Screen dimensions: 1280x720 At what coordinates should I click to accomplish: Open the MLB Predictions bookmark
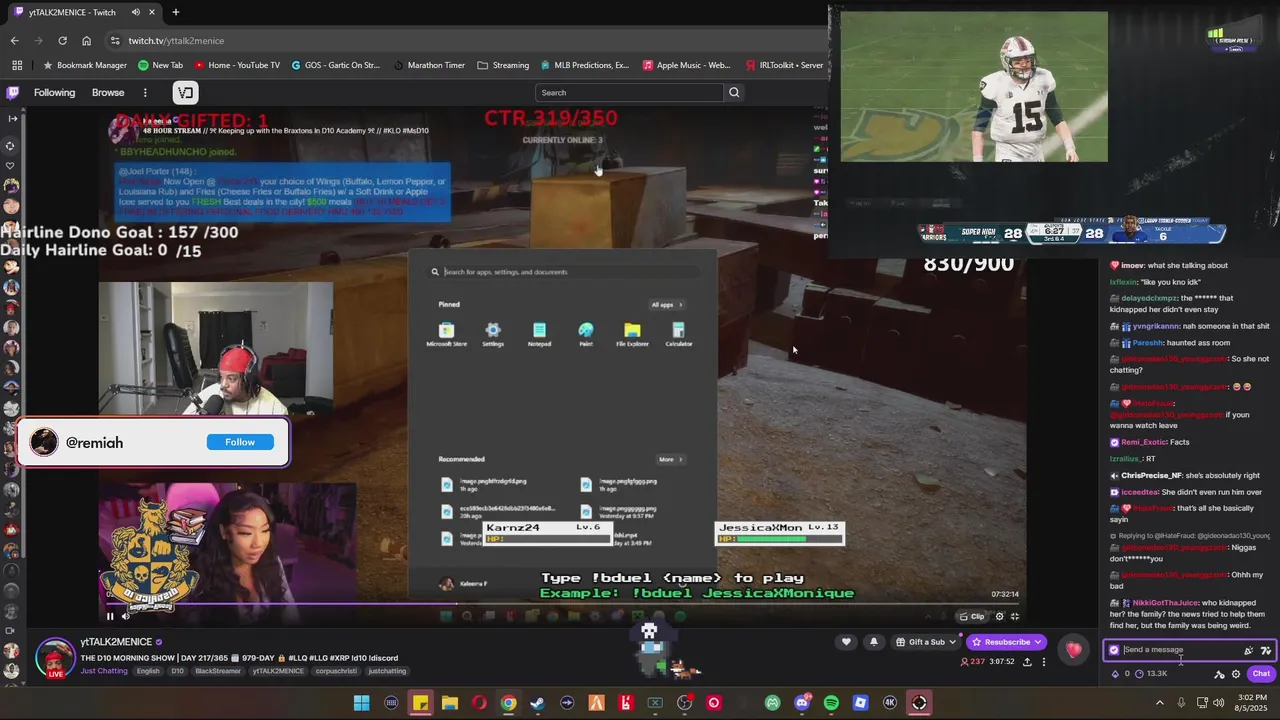pyautogui.click(x=584, y=65)
